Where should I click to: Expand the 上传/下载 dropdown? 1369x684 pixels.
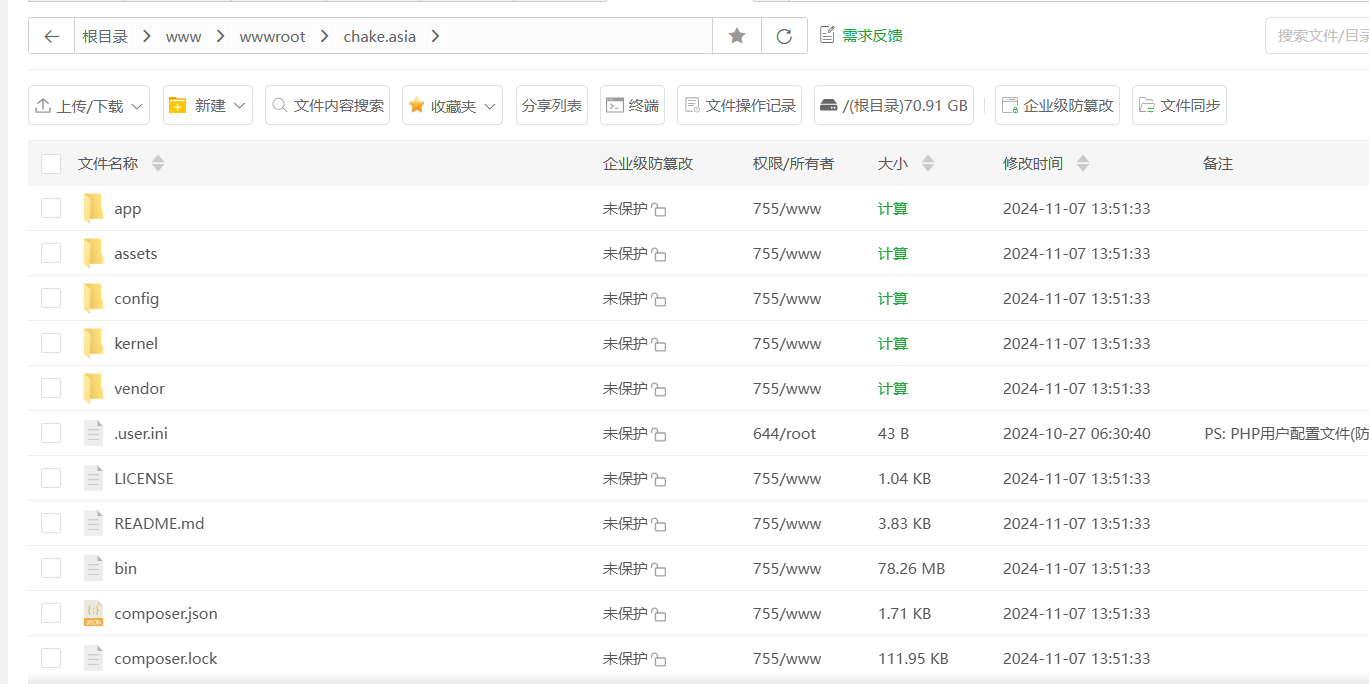click(x=89, y=105)
